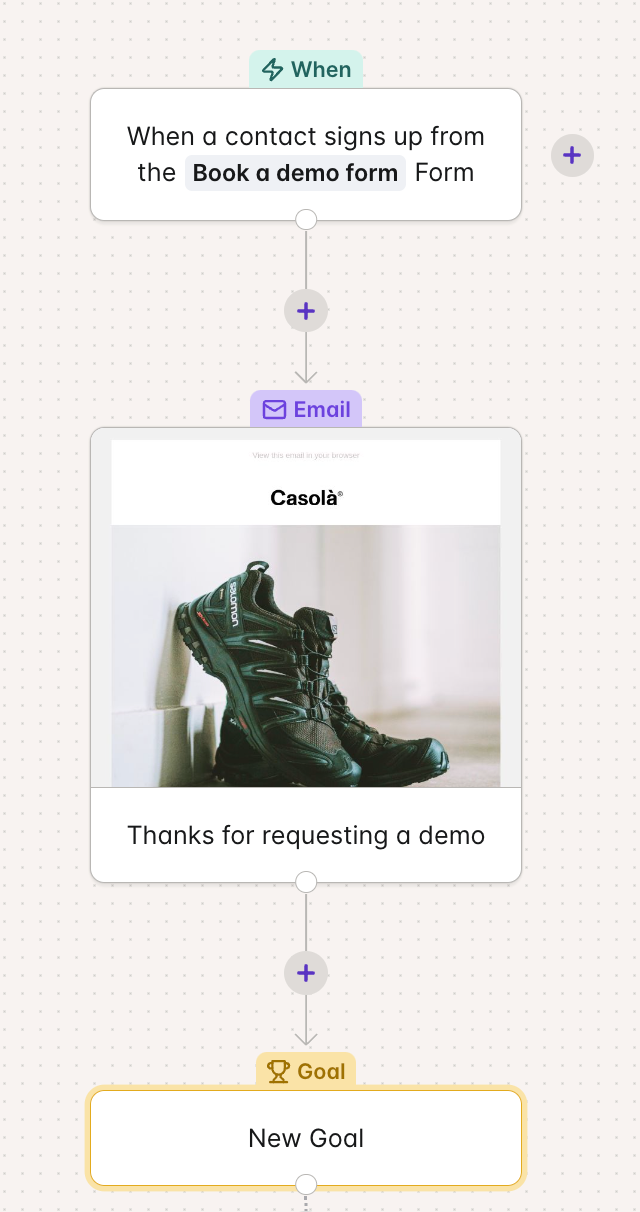
Task: Add a step between Email and Goal
Action: pyautogui.click(x=306, y=973)
